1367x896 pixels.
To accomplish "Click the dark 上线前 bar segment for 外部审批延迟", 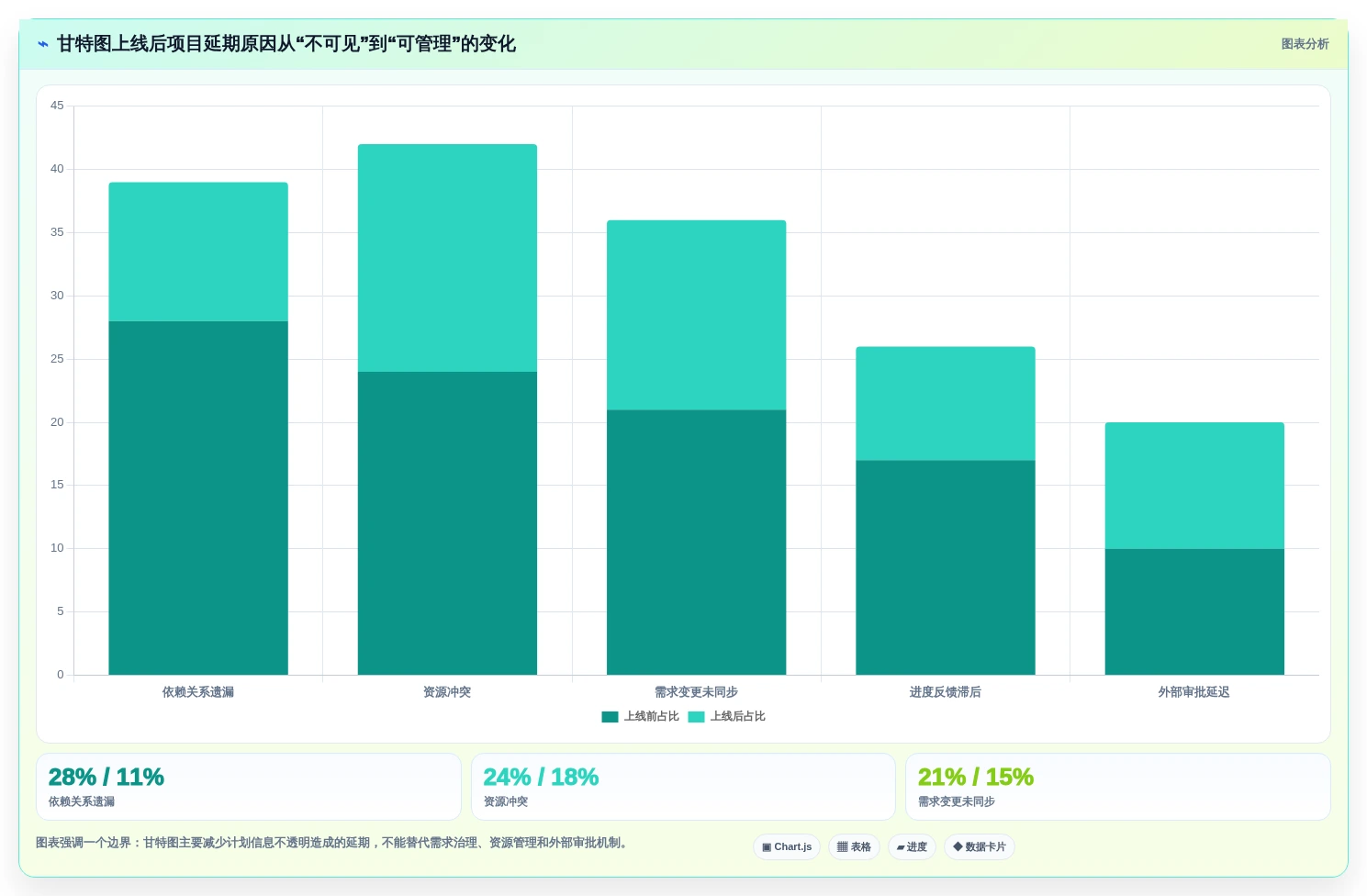I will (x=1194, y=611).
